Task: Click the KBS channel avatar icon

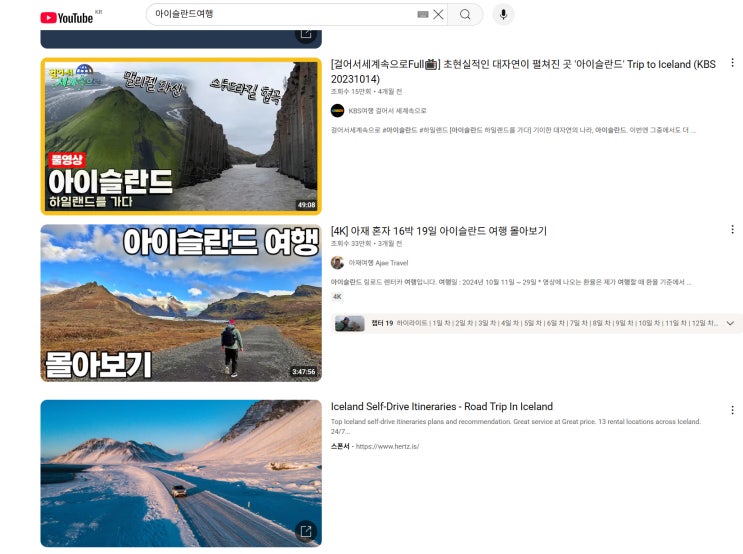Action: tap(337, 111)
